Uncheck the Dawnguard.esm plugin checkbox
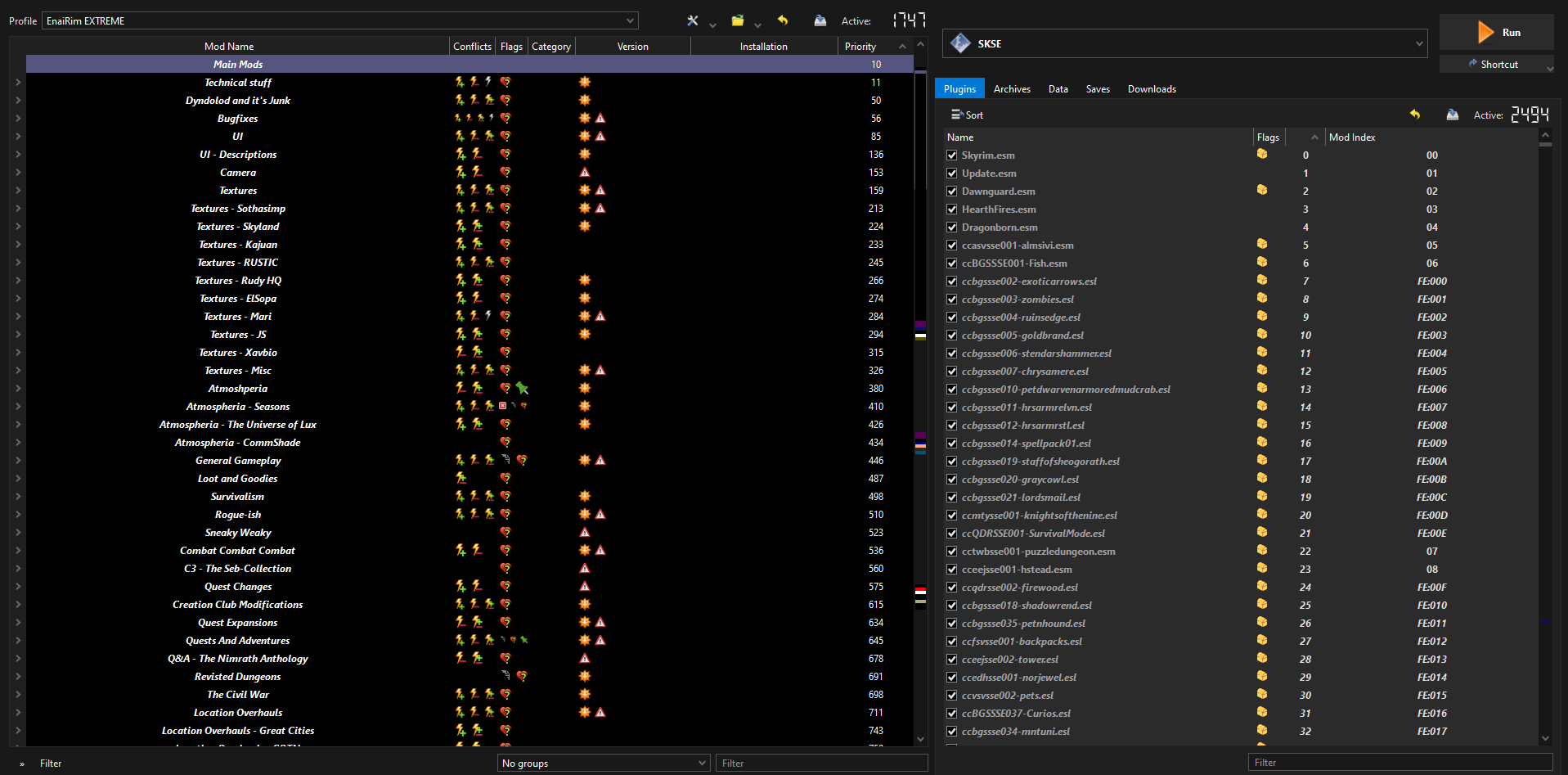 pos(952,191)
